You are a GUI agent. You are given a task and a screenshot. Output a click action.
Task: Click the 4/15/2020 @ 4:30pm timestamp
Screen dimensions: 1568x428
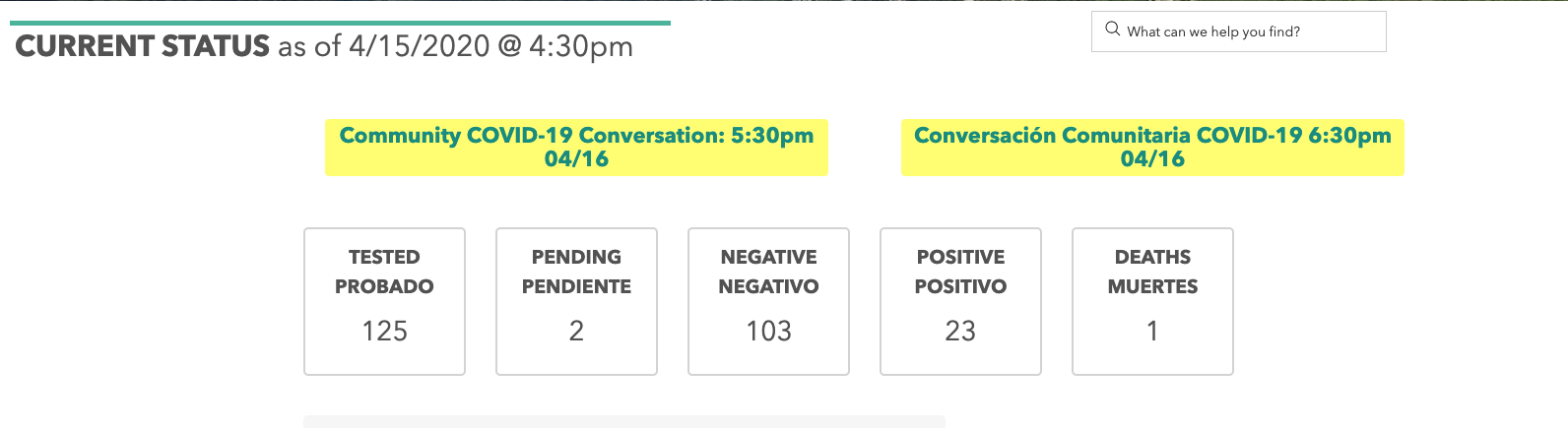[x=490, y=46]
